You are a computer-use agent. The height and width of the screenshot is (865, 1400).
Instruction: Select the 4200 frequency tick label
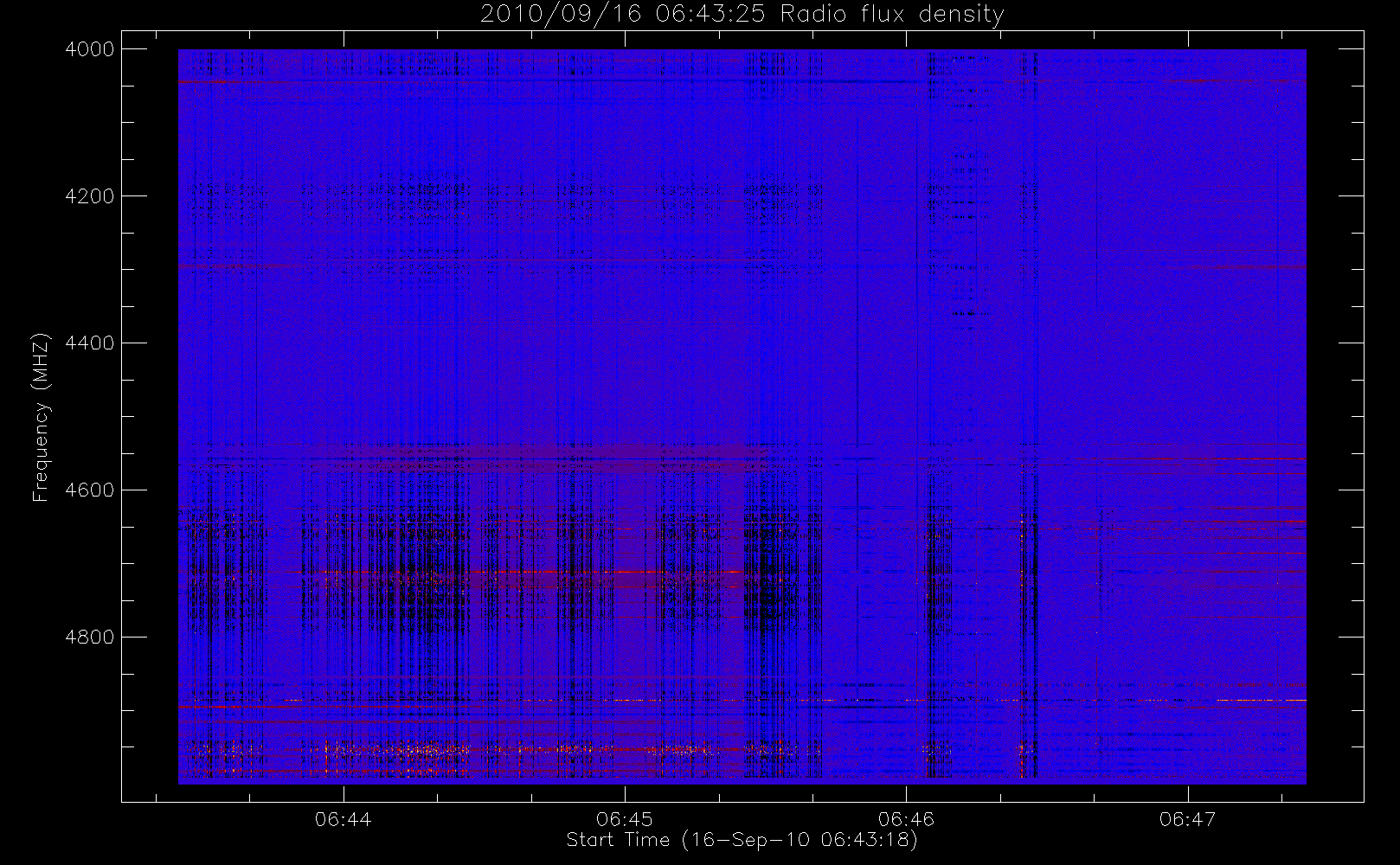pyautogui.click(x=90, y=196)
